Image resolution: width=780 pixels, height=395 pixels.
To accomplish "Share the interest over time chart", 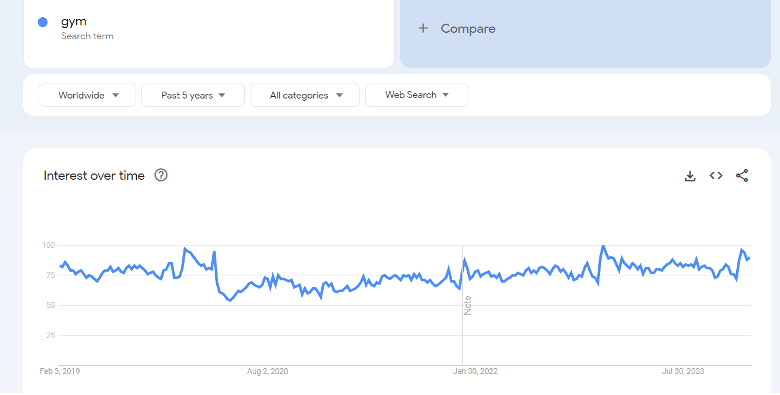I will click(742, 176).
